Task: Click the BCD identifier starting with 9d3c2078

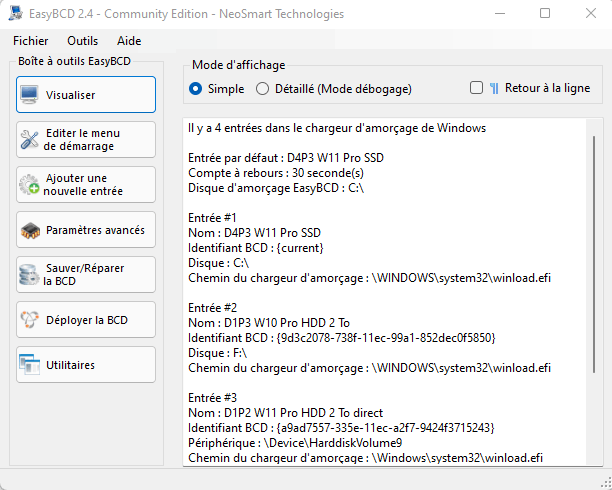Action: tap(386, 338)
